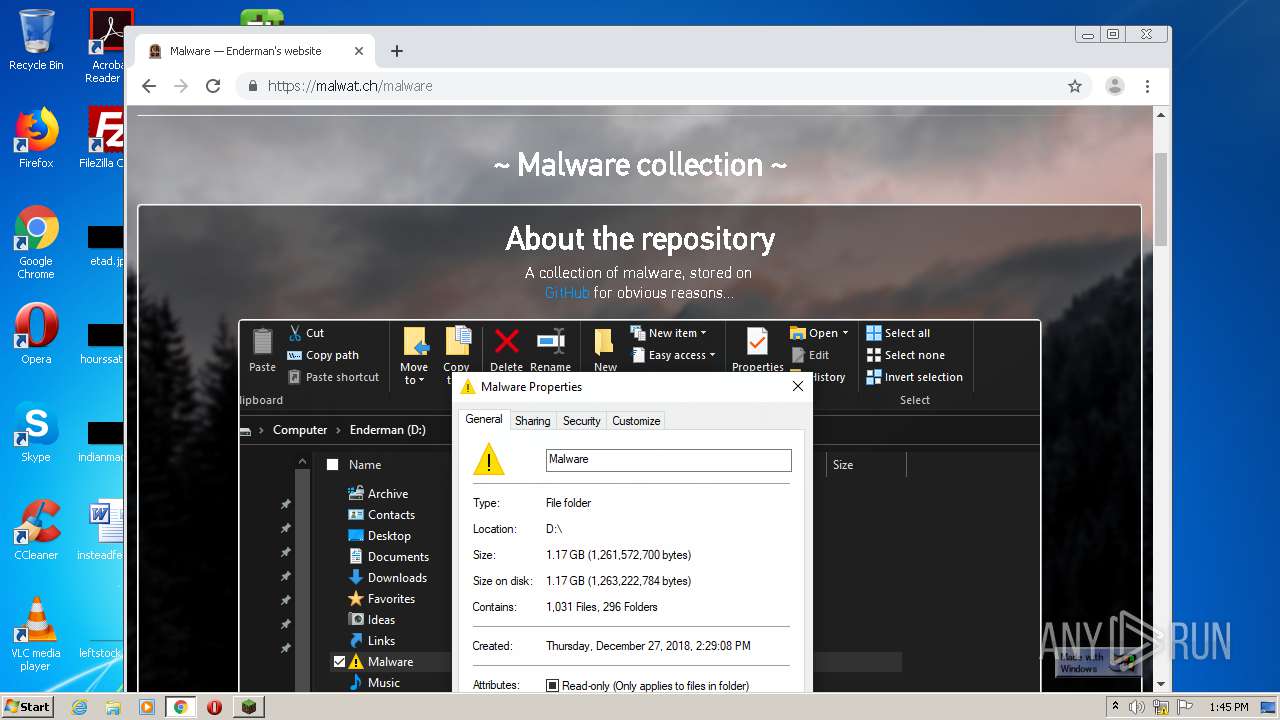Image resolution: width=1280 pixels, height=720 pixels.
Task: View site info via the padlock icon
Action: pos(253,86)
